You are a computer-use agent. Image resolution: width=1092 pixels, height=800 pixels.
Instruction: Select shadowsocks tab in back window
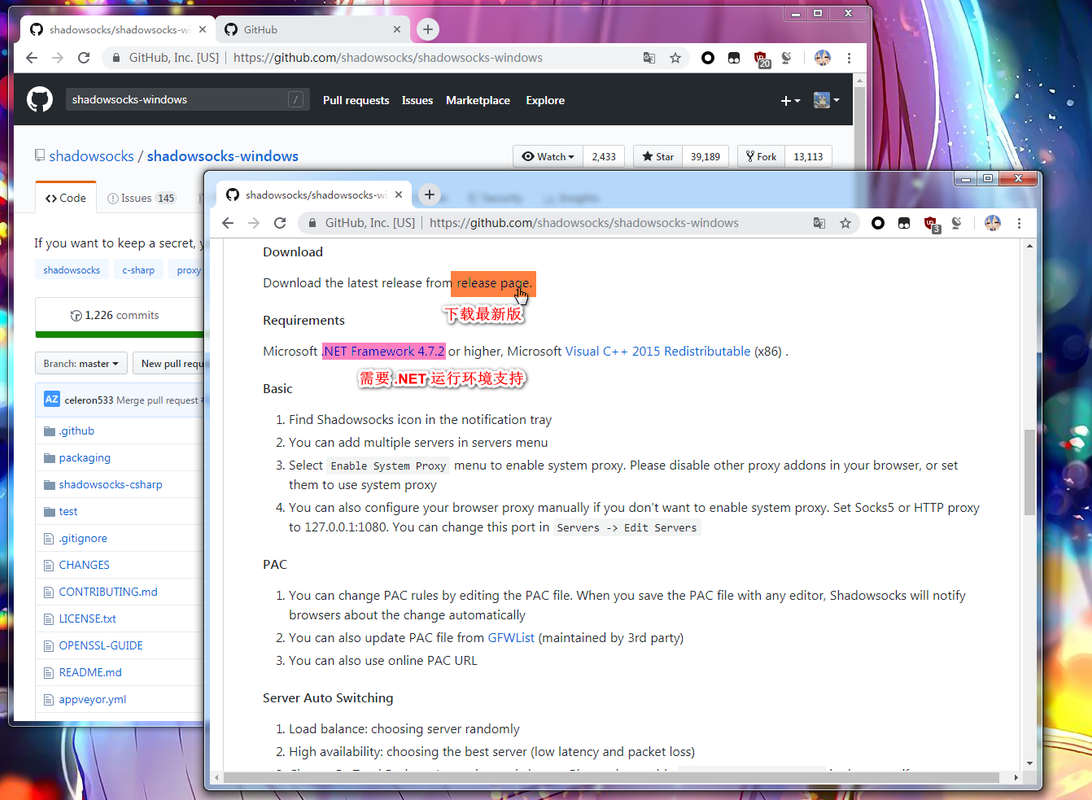click(116, 29)
